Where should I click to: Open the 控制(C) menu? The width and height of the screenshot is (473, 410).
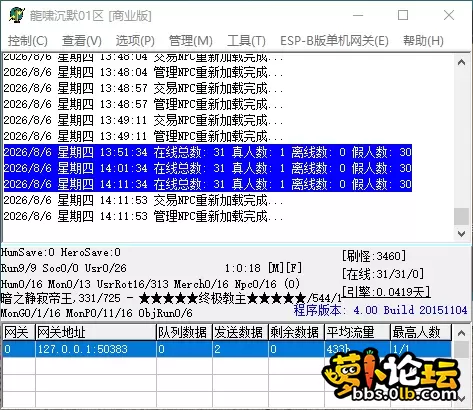click(x=28, y=41)
